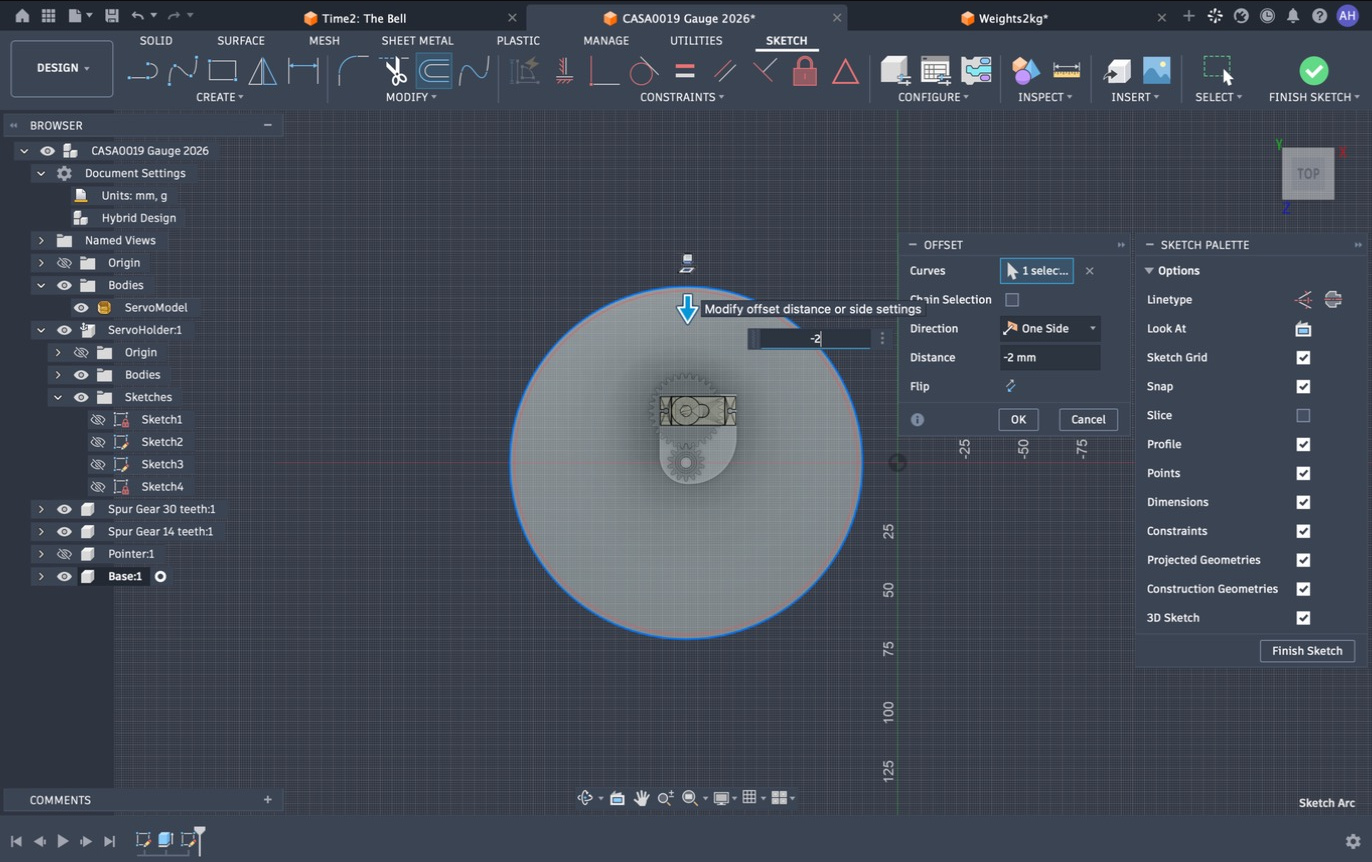Uncheck Projected Geometries
The height and width of the screenshot is (862, 1372).
click(x=1303, y=560)
